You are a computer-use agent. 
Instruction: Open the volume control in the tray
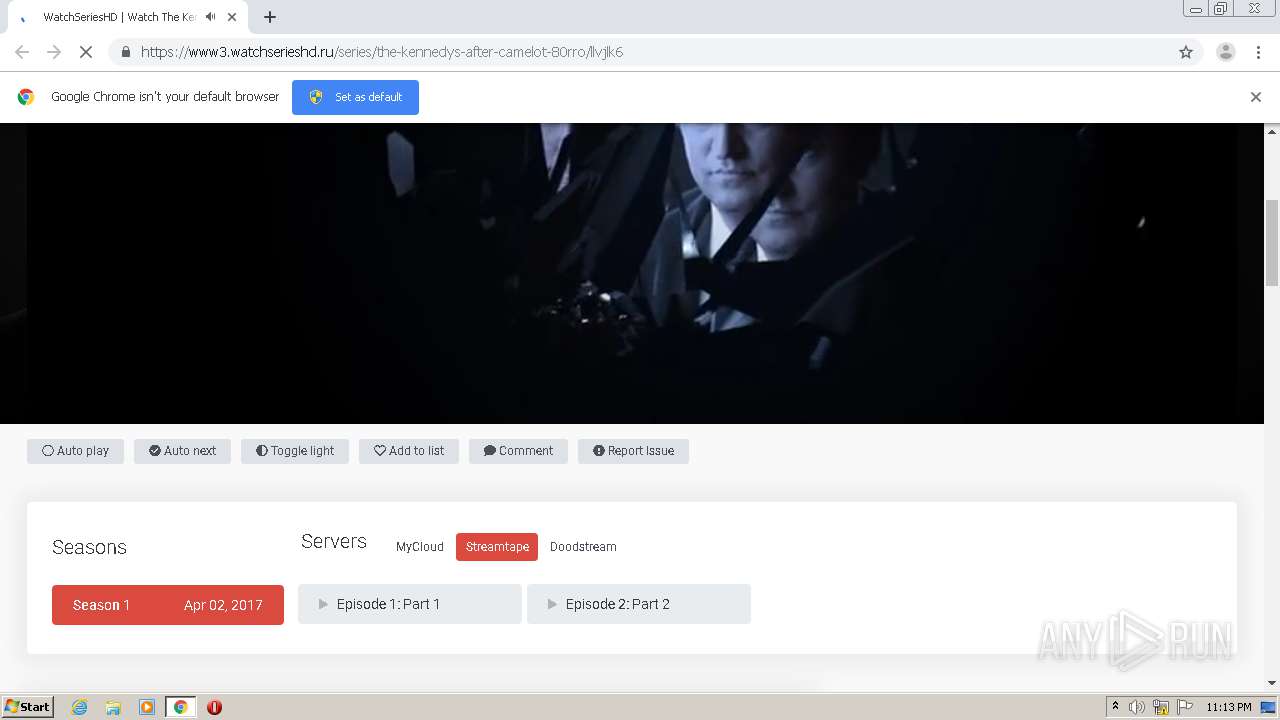[x=1137, y=707]
